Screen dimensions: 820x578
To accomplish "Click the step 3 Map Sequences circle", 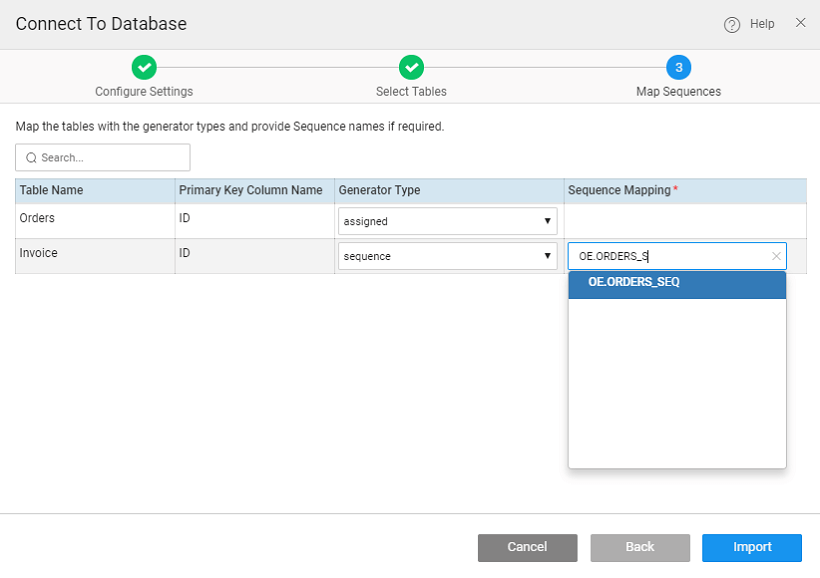I will (x=678, y=68).
